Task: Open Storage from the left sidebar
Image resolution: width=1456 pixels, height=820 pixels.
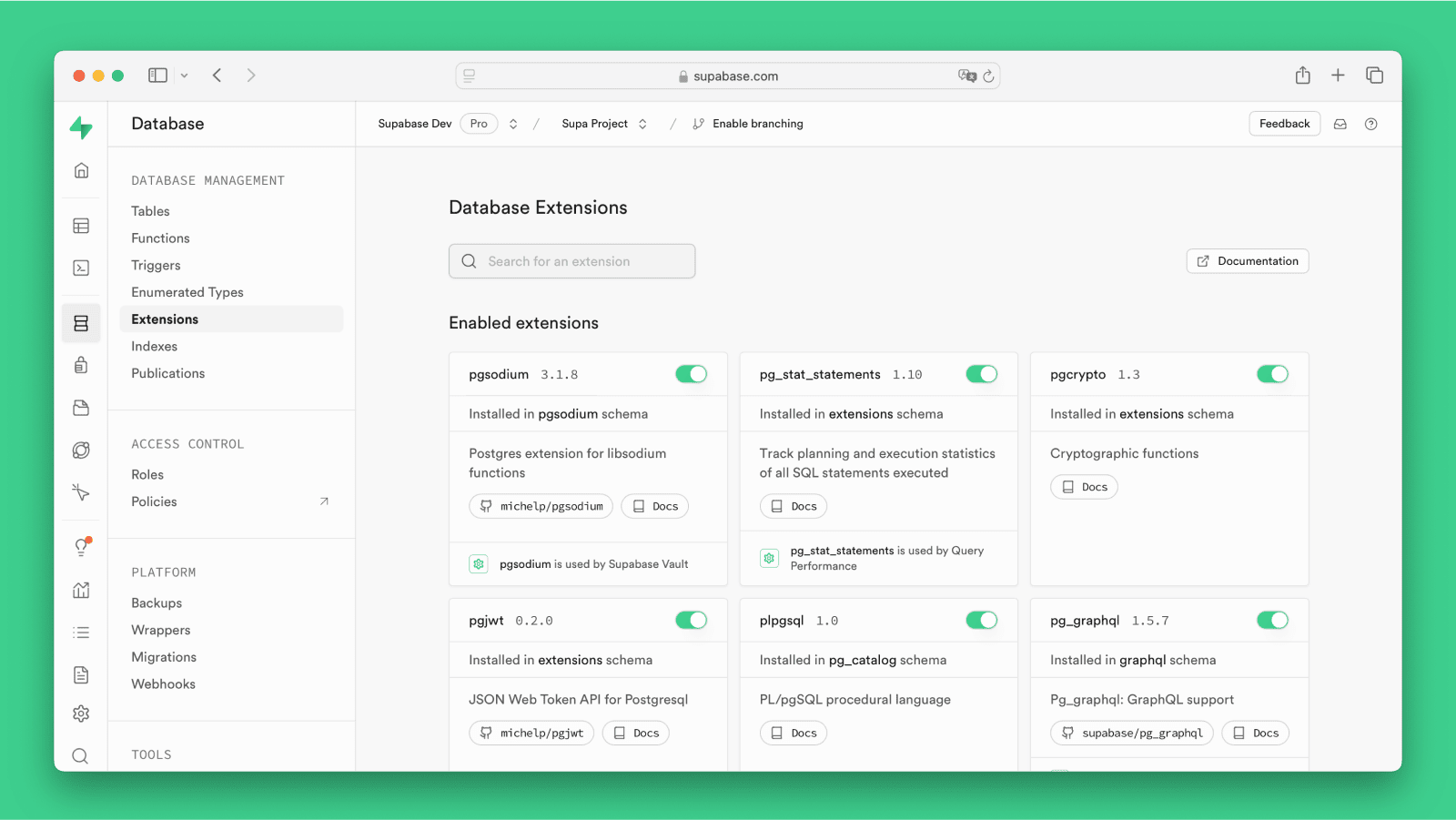Action: click(x=81, y=408)
